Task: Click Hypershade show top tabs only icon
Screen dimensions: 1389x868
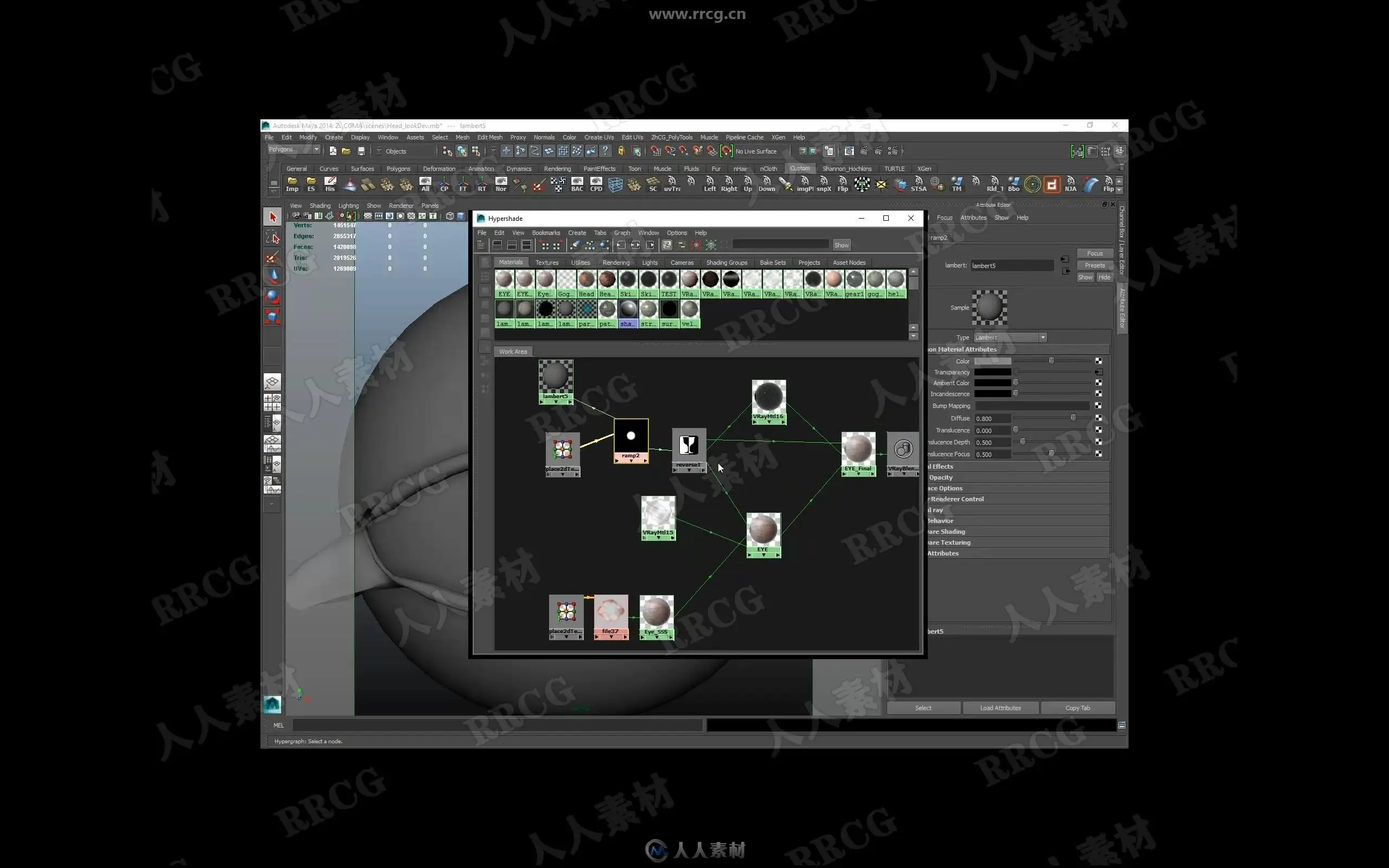Action: (497, 245)
